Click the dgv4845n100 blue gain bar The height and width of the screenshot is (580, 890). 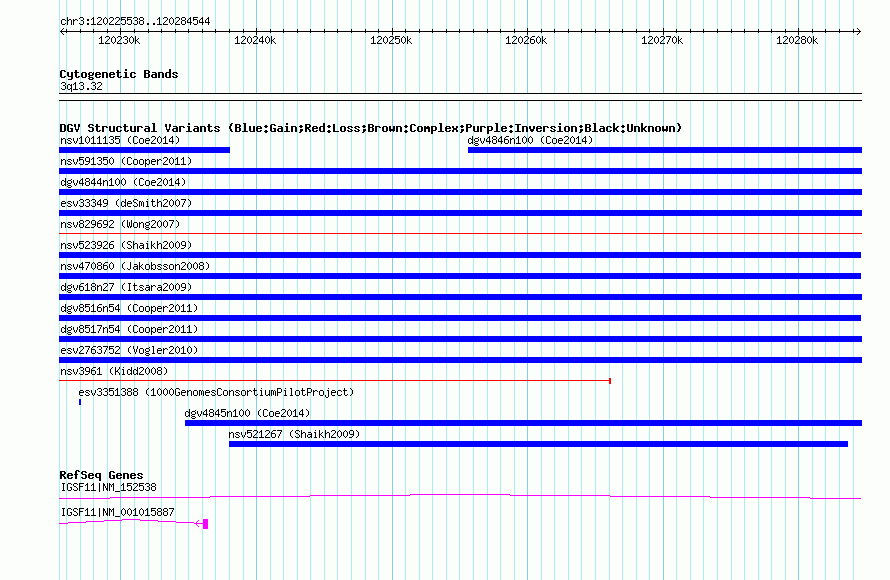(x=523, y=423)
